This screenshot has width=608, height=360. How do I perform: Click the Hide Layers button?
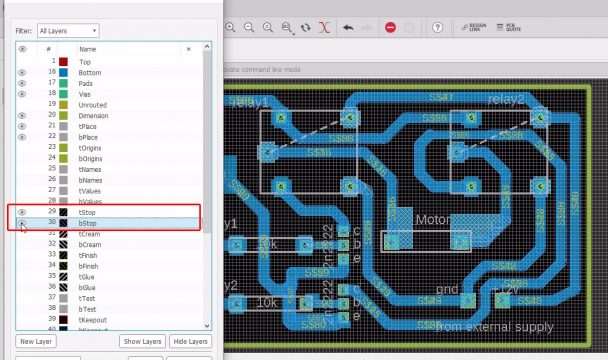pos(190,341)
